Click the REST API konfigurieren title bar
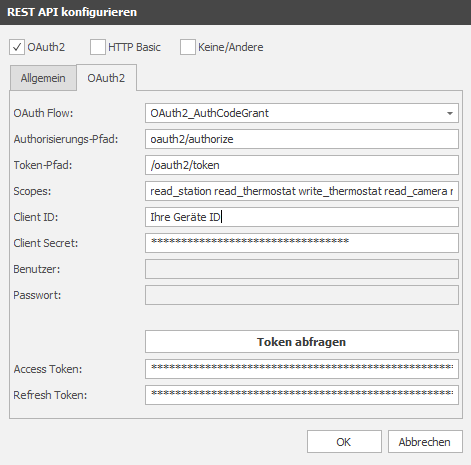Image resolution: width=471 pixels, height=465 pixels. pyautogui.click(x=235, y=12)
